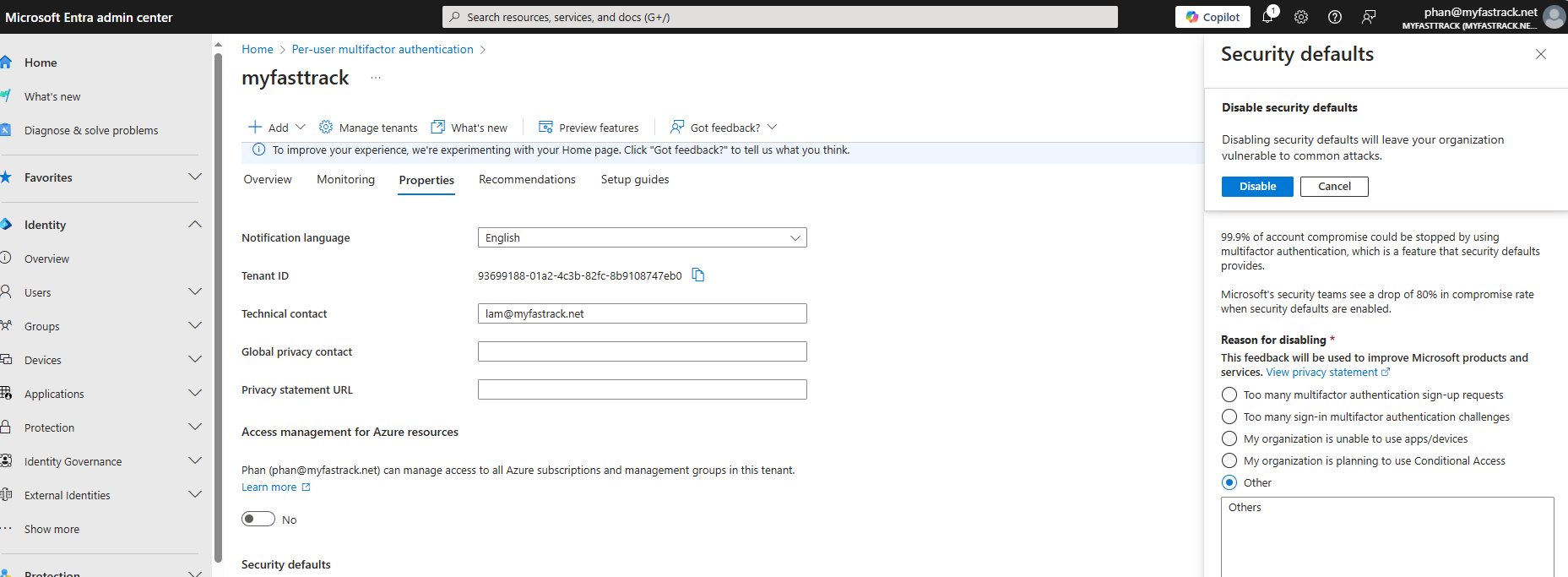Switch to the Overview tab

pyautogui.click(x=268, y=179)
